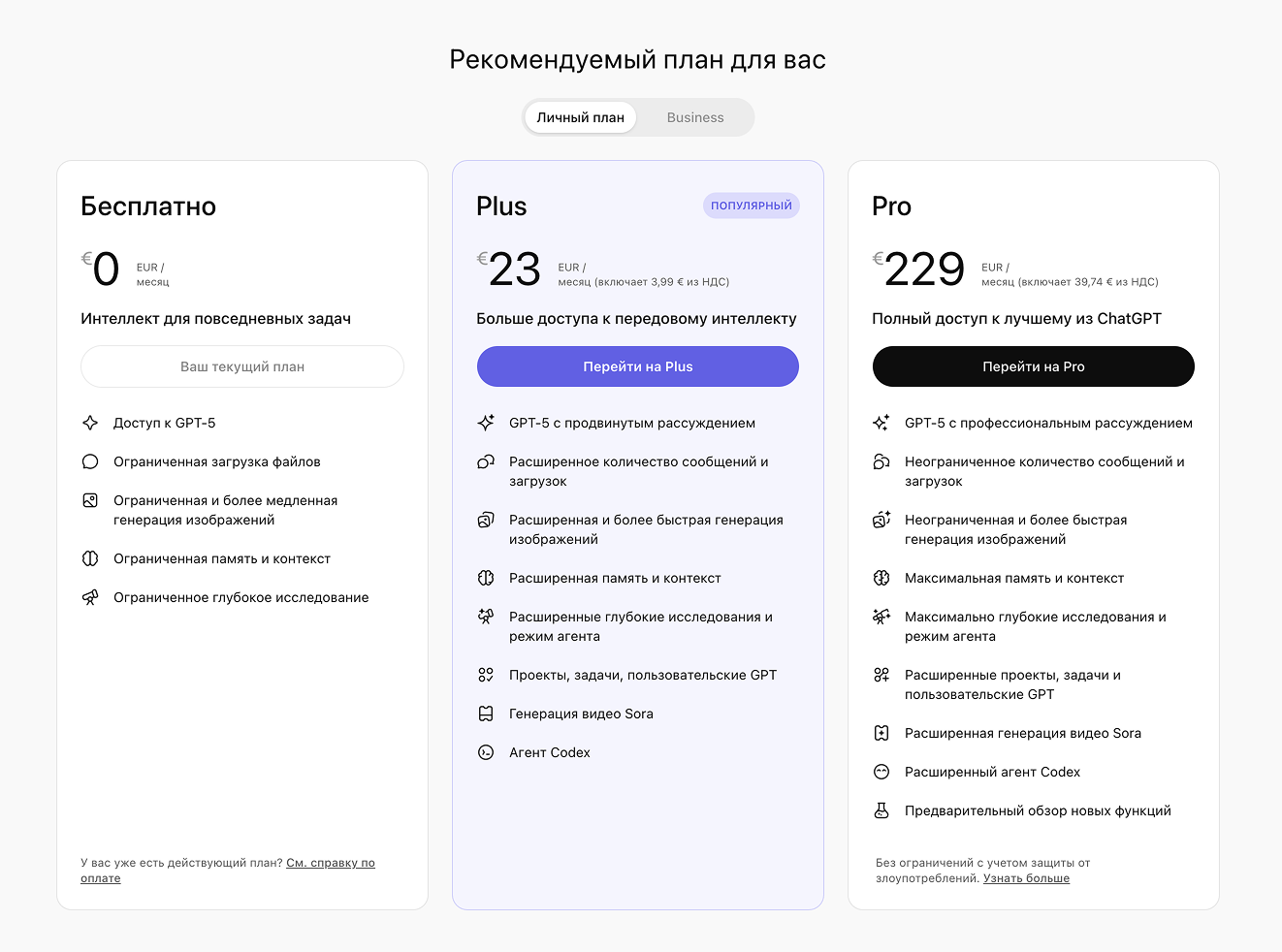Viewport: 1282px width, 952px height.
Task: Click the projects icon in the Plus plan
Action: tap(486, 675)
